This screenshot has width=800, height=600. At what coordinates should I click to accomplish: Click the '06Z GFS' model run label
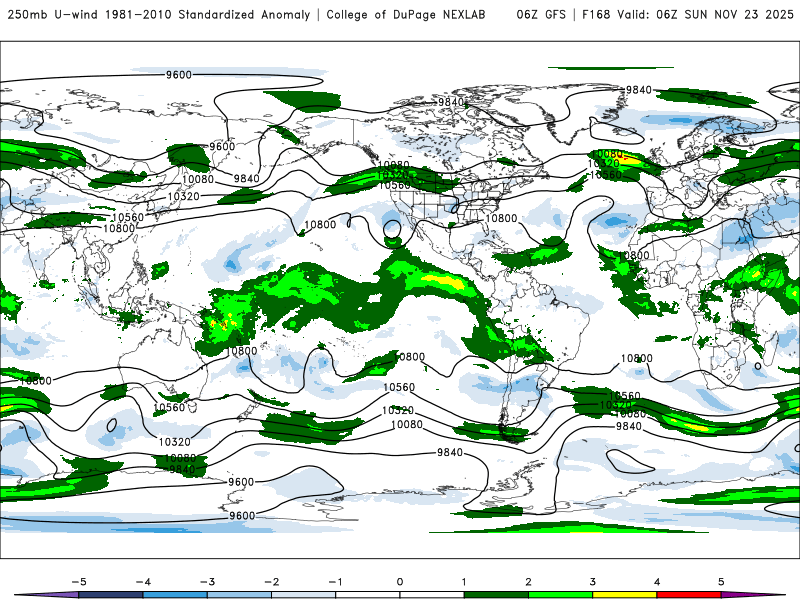(x=541, y=15)
